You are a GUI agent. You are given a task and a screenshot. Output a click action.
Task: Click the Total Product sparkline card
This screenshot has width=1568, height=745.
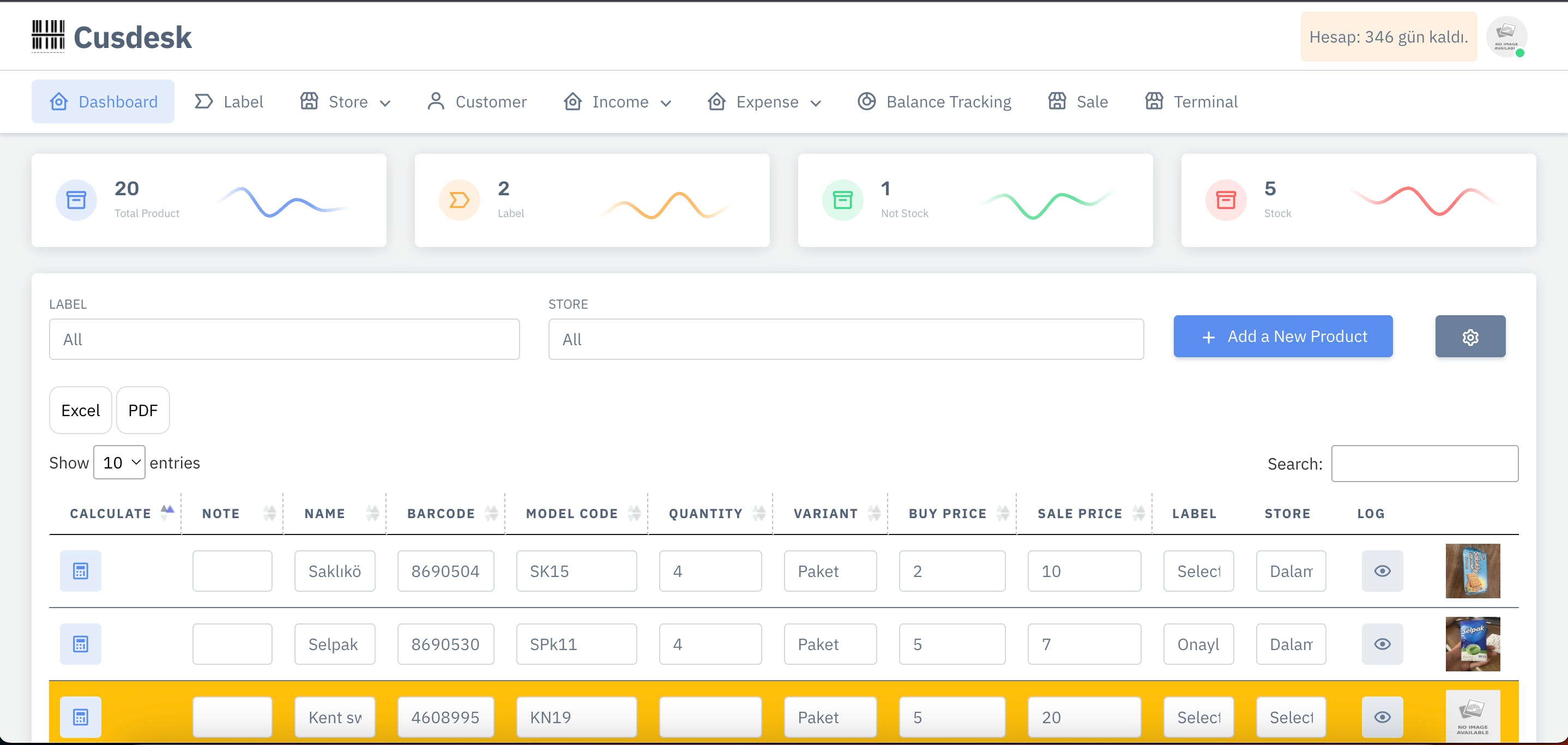pyautogui.click(x=209, y=200)
